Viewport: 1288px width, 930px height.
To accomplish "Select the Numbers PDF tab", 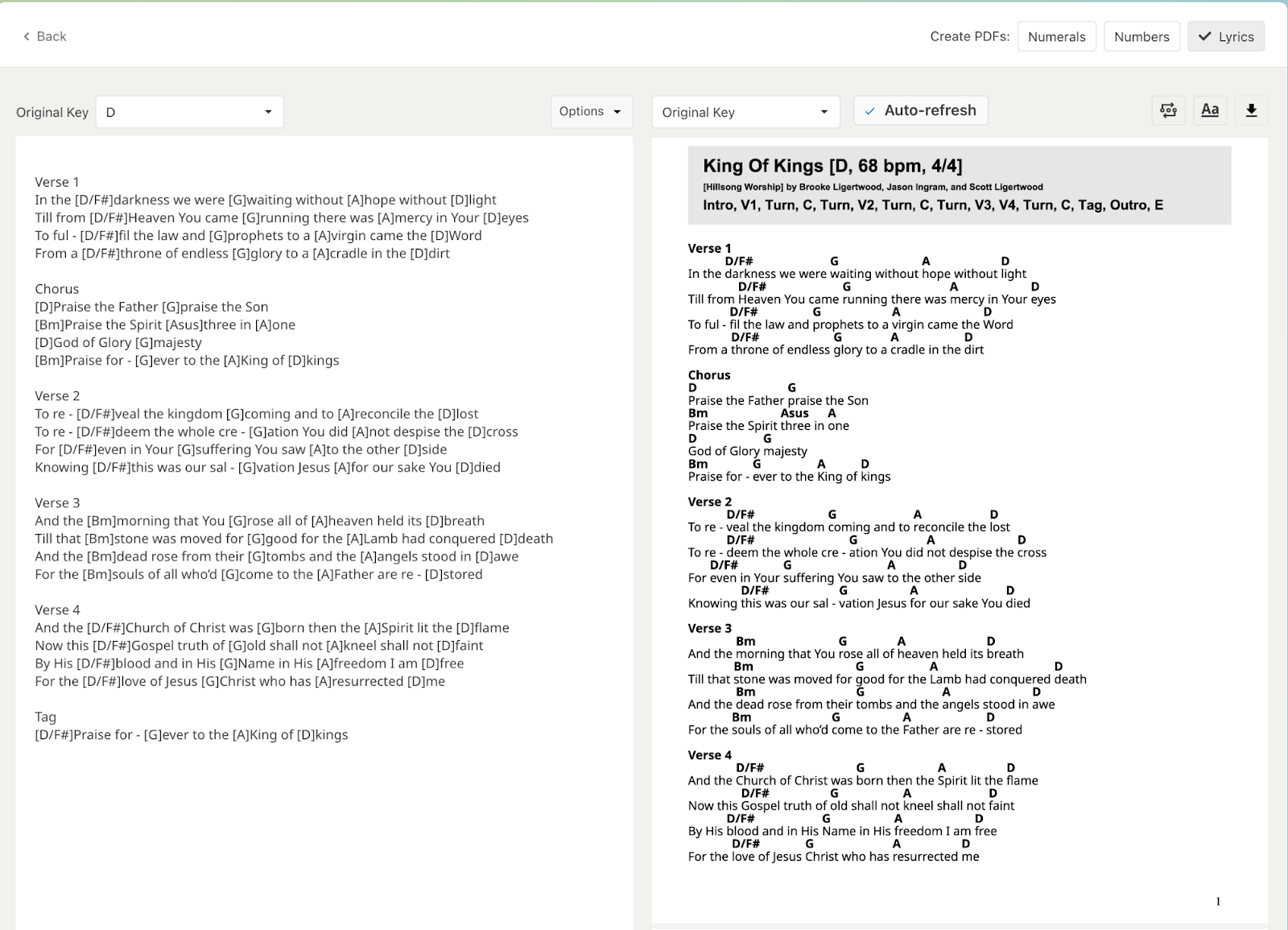I will point(1141,36).
